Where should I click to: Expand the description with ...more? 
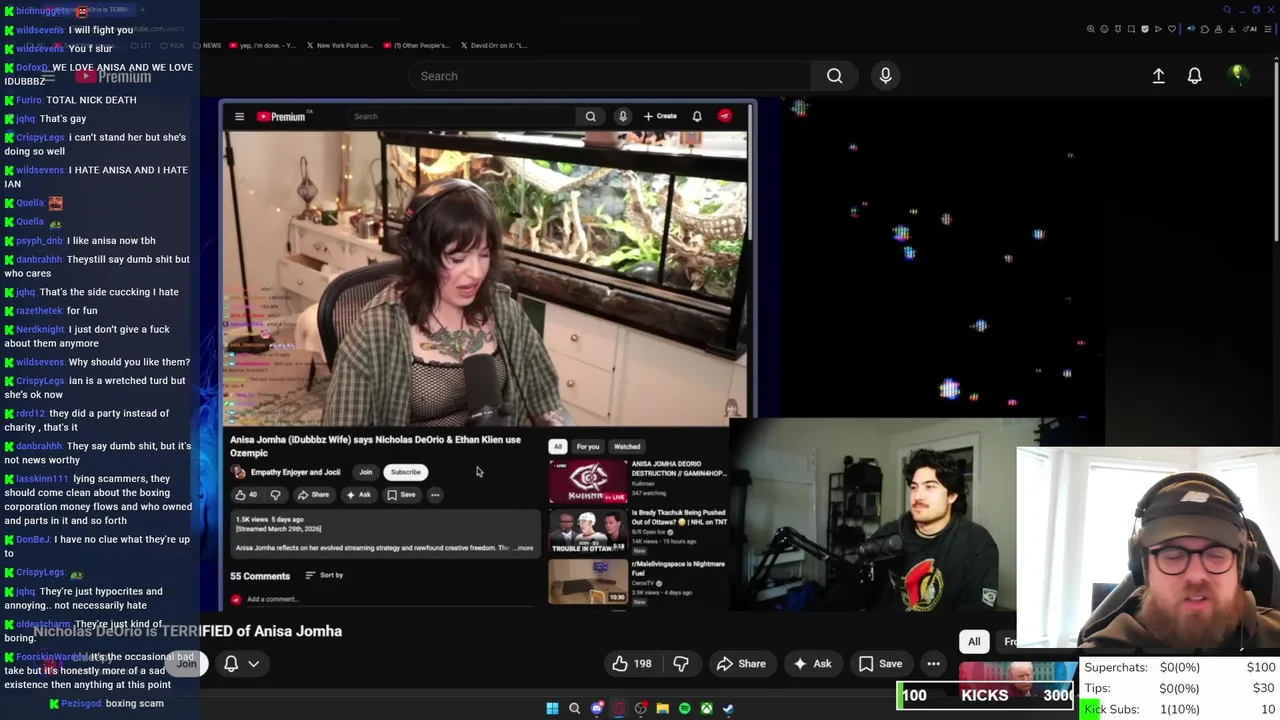click(x=524, y=548)
